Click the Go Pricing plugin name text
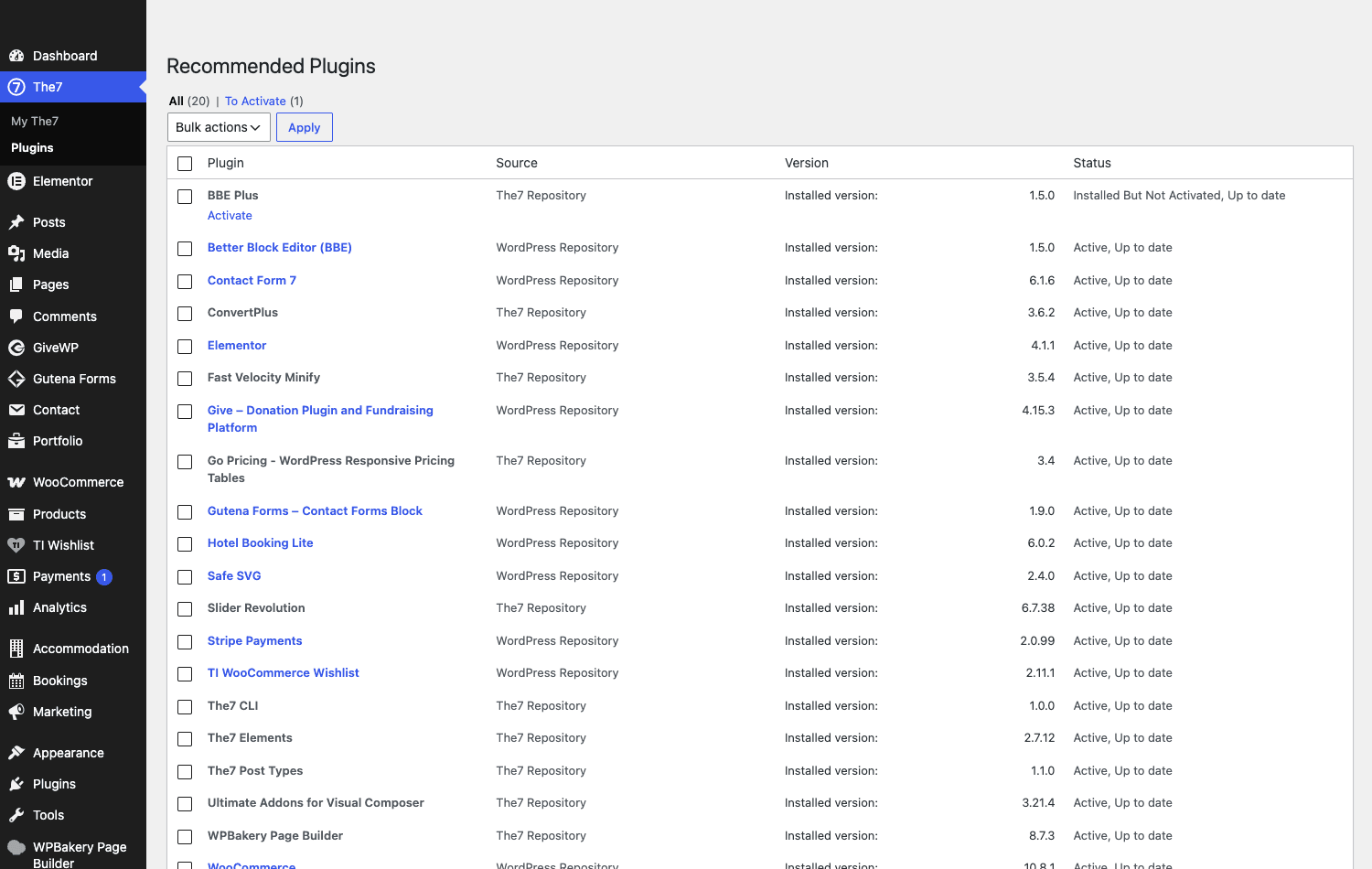Image resolution: width=1372 pixels, height=869 pixels. (331, 469)
